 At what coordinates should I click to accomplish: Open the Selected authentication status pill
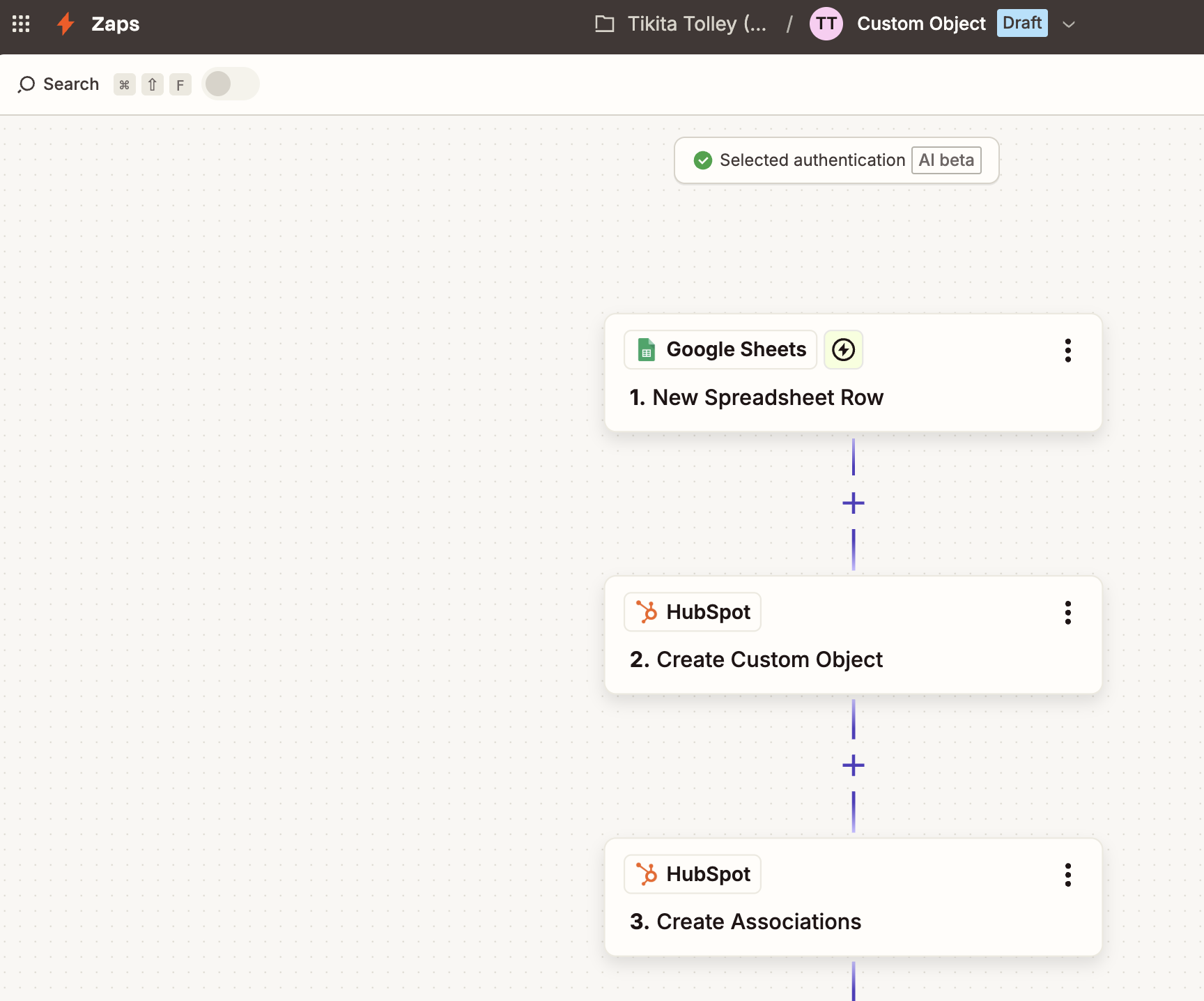click(x=837, y=160)
